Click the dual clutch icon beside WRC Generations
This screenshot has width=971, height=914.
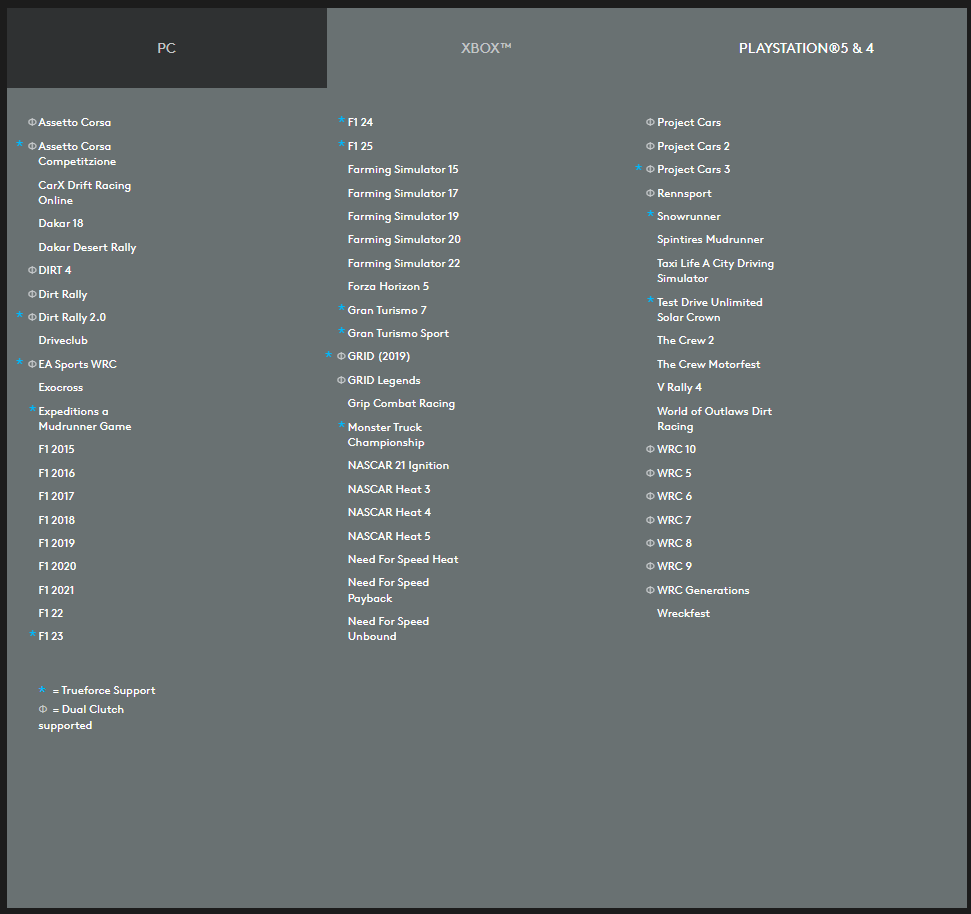pyautogui.click(x=650, y=590)
